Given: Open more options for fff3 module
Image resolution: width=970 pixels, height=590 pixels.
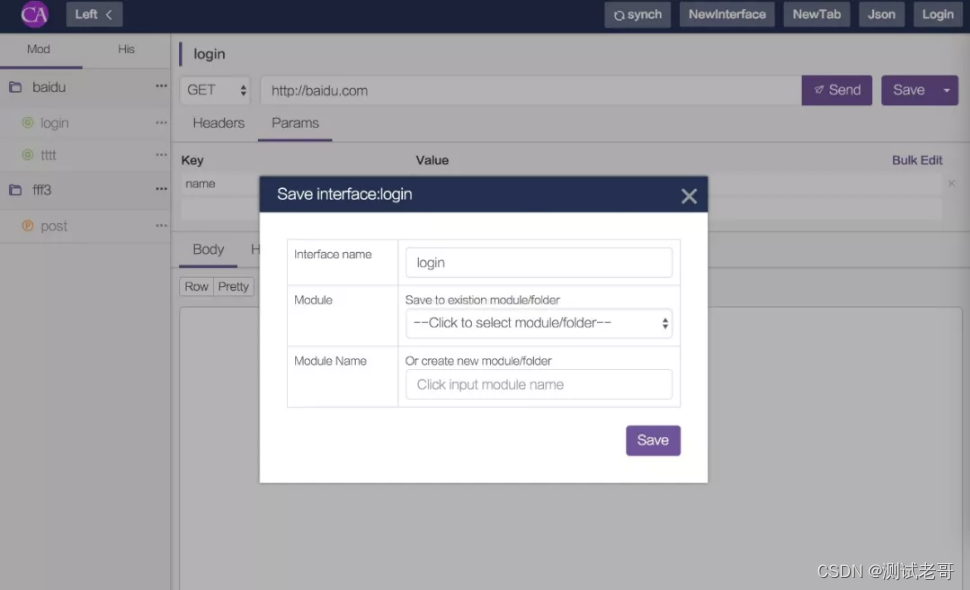Looking at the screenshot, I should click(x=161, y=189).
